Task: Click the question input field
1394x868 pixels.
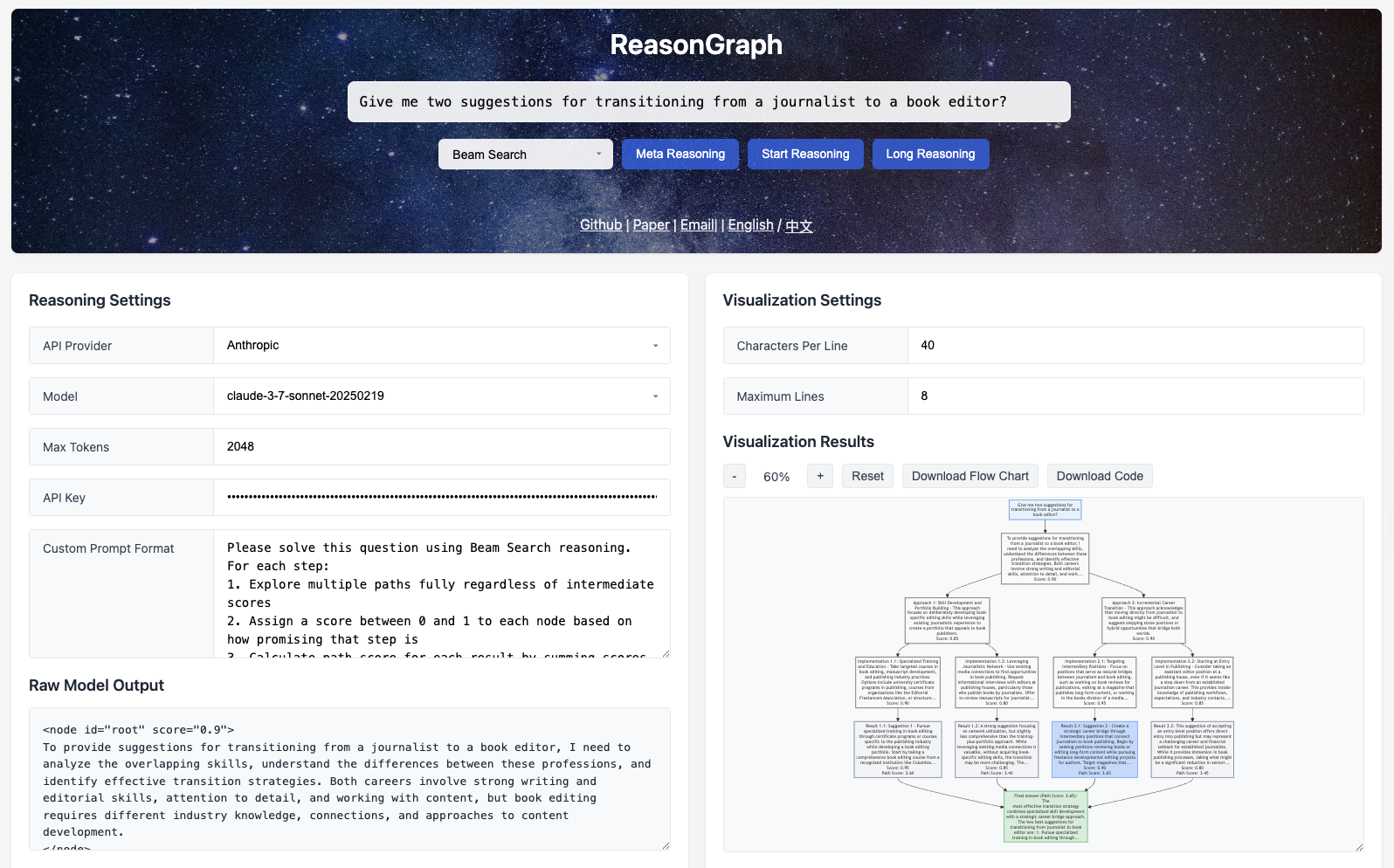Action: (708, 102)
